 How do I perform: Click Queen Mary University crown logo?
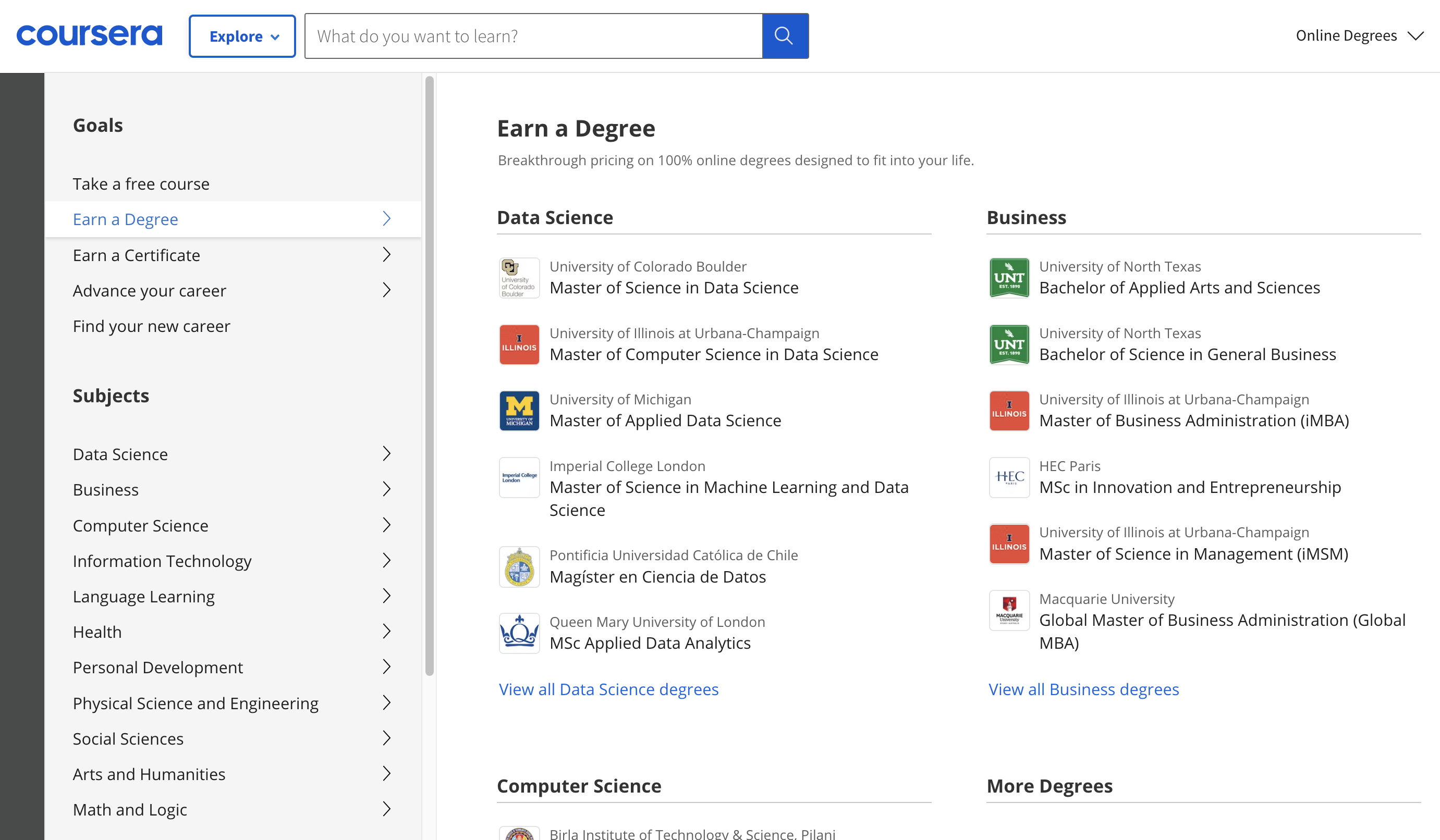(519, 633)
